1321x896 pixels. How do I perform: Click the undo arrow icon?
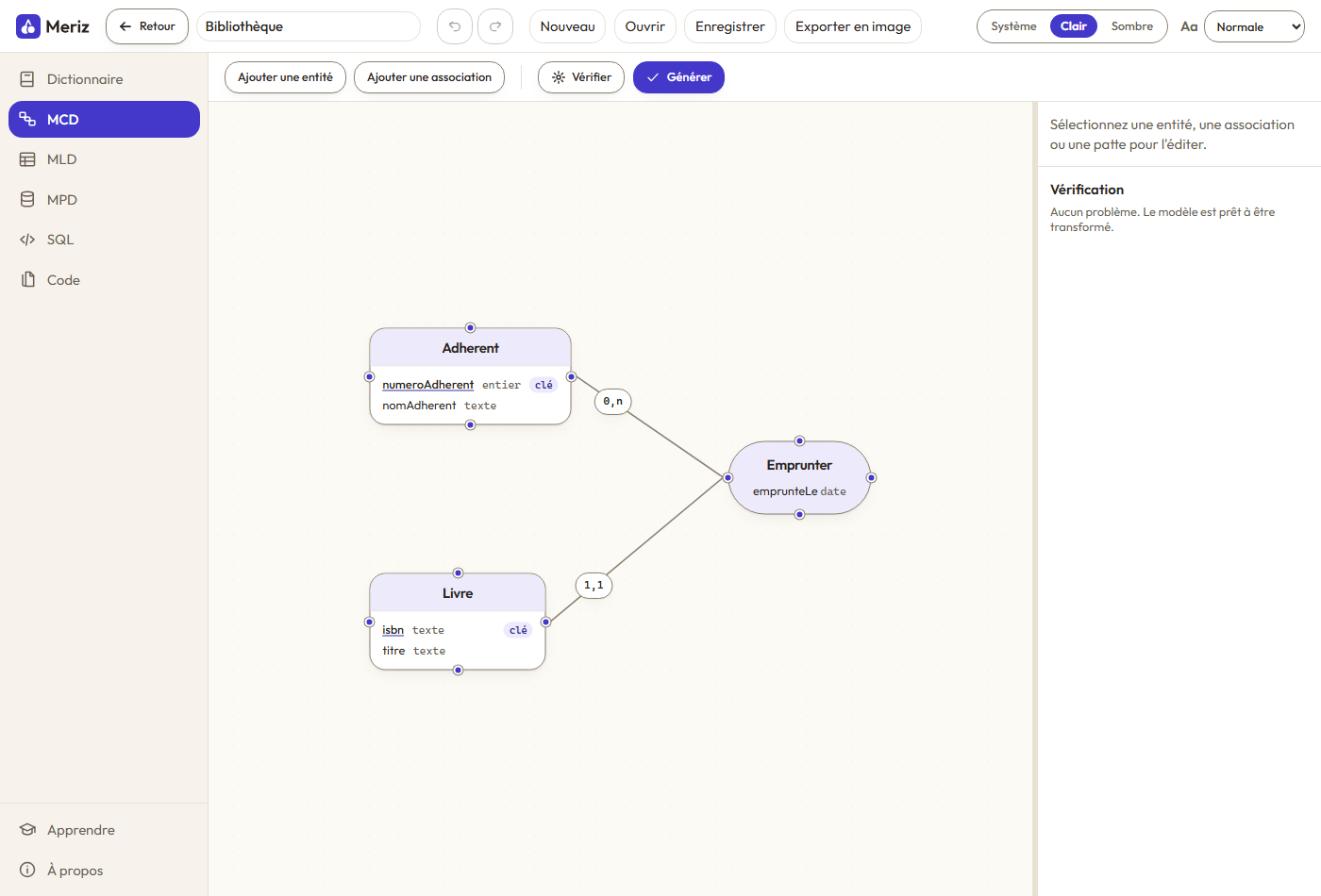coord(454,26)
